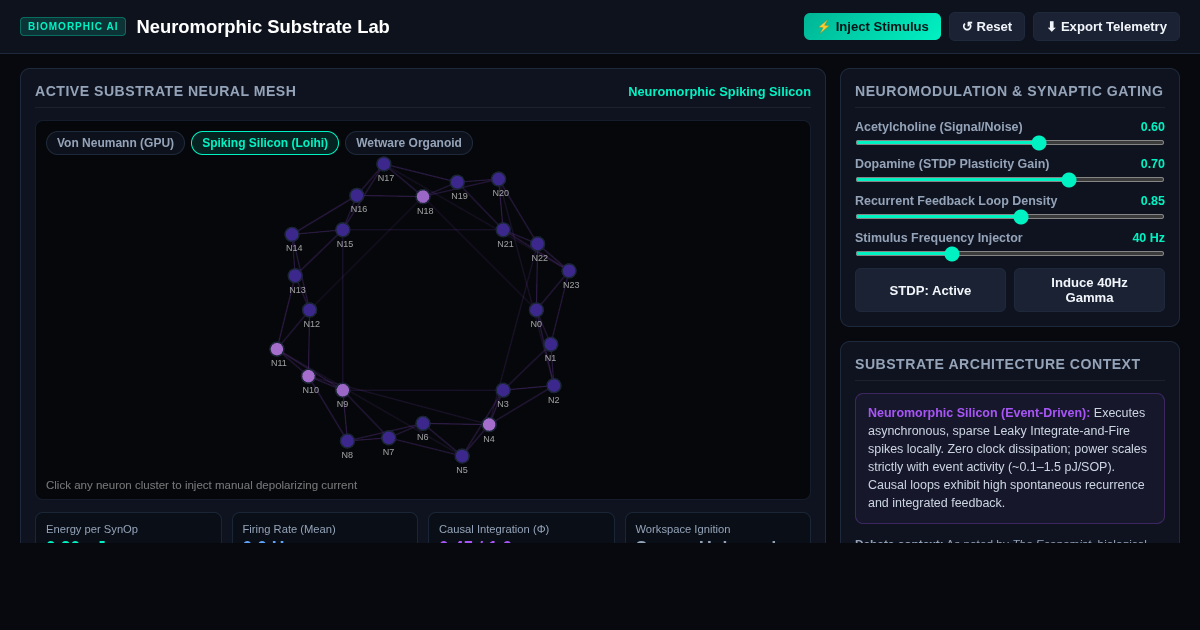The image size is (1200, 630).
Task: Adjust the Acetylcholine signal/noise slider
Action: 1010,142
